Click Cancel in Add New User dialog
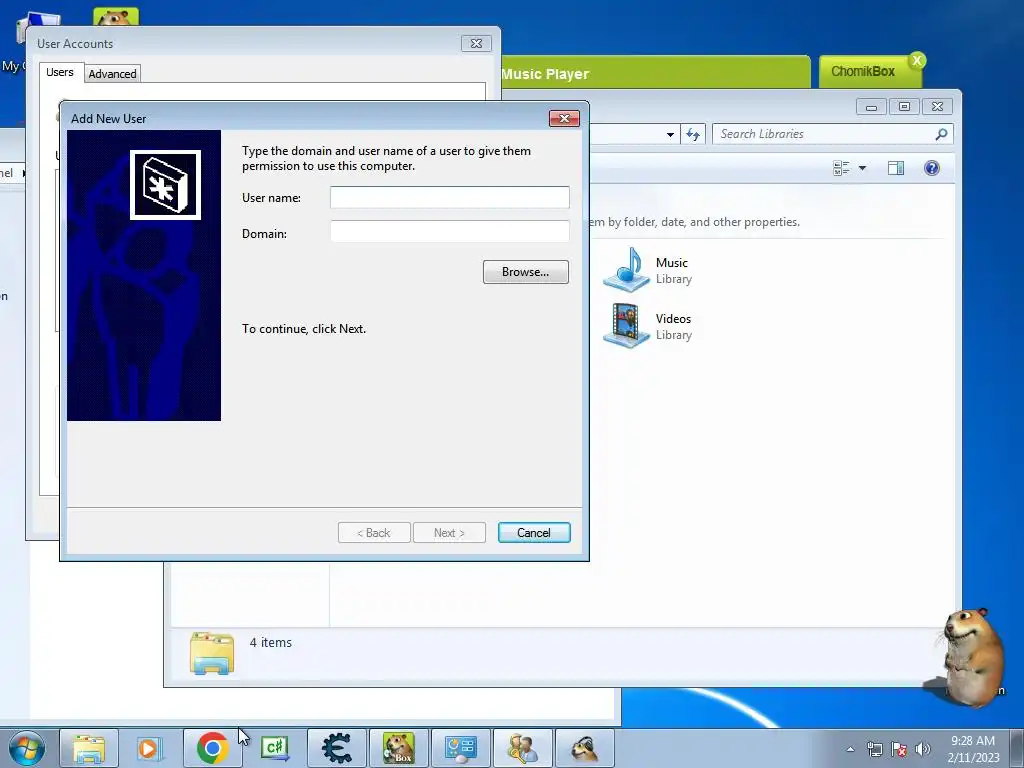 pos(534,532)
